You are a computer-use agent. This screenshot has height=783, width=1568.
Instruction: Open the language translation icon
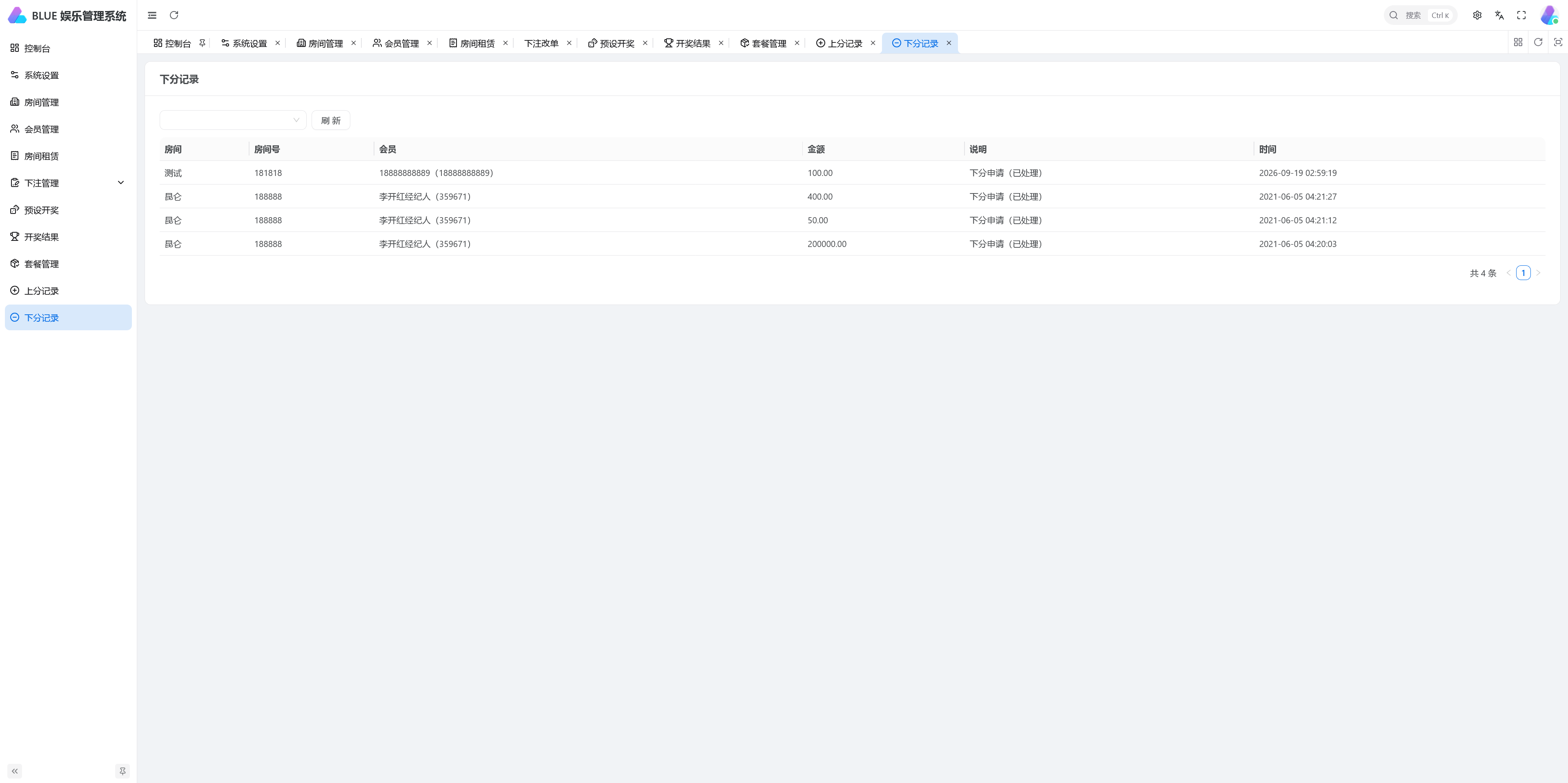(x=1499, y=15)
